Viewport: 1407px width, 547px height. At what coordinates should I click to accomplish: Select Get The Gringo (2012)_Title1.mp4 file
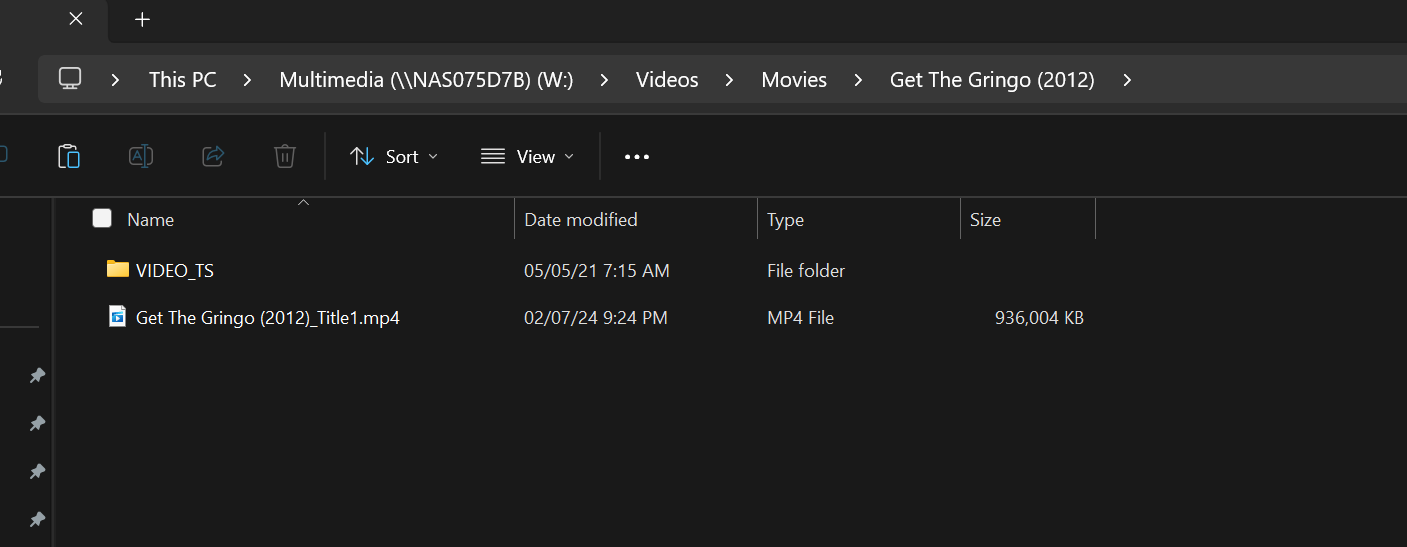pos(268,318)
